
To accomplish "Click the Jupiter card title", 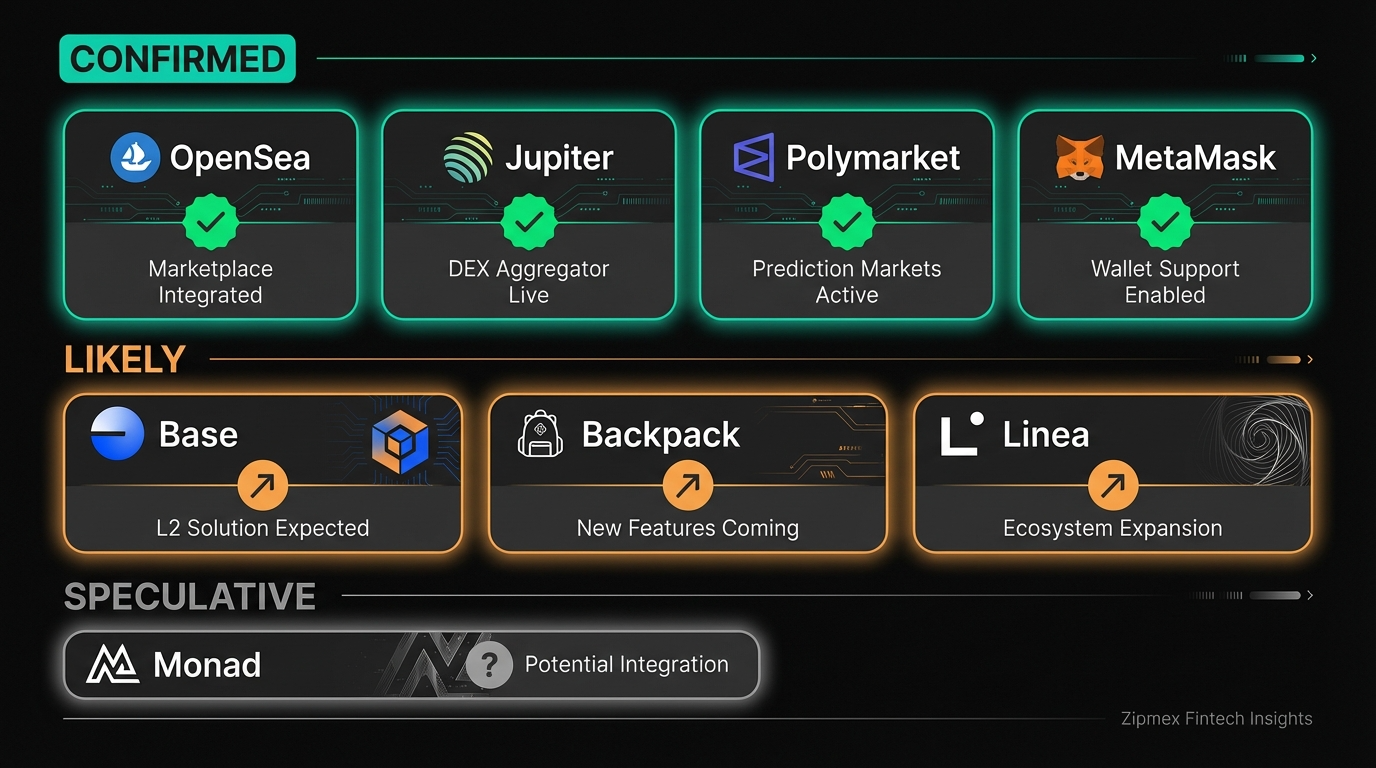I will (559, 158).
